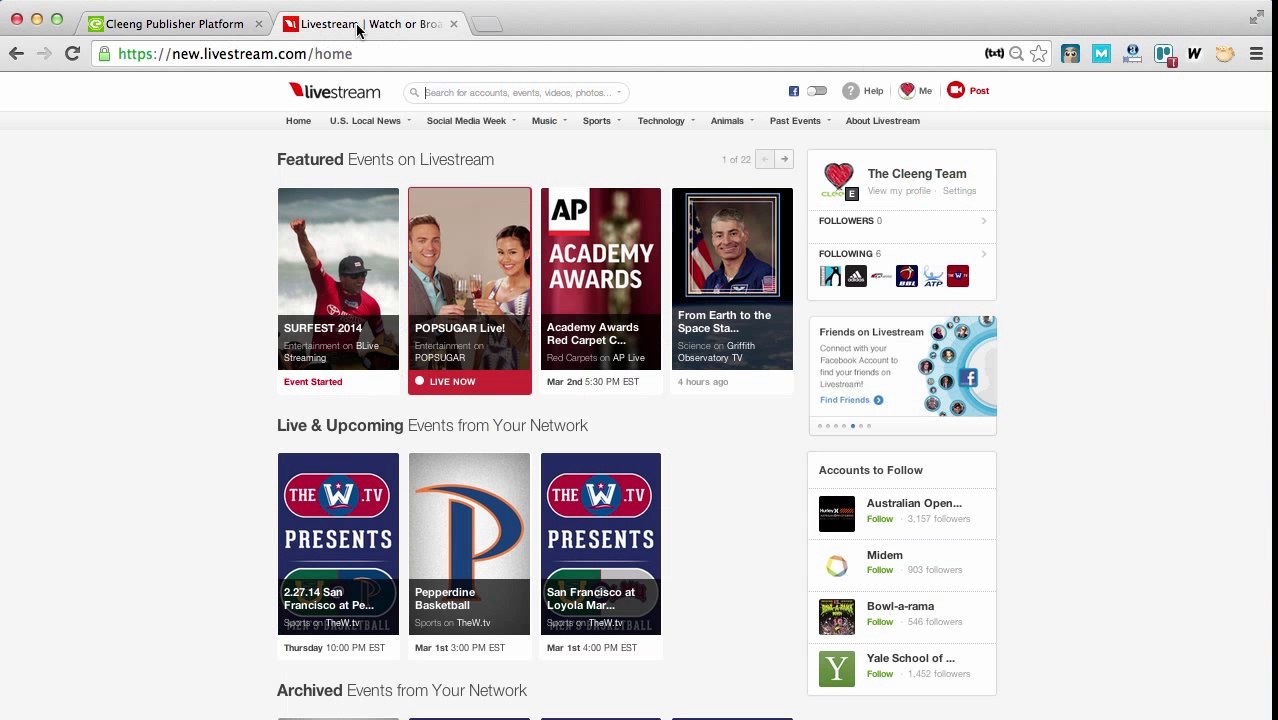
Task: Click the Facebook logo in friends banner
Action: click(x=968, y=378)
